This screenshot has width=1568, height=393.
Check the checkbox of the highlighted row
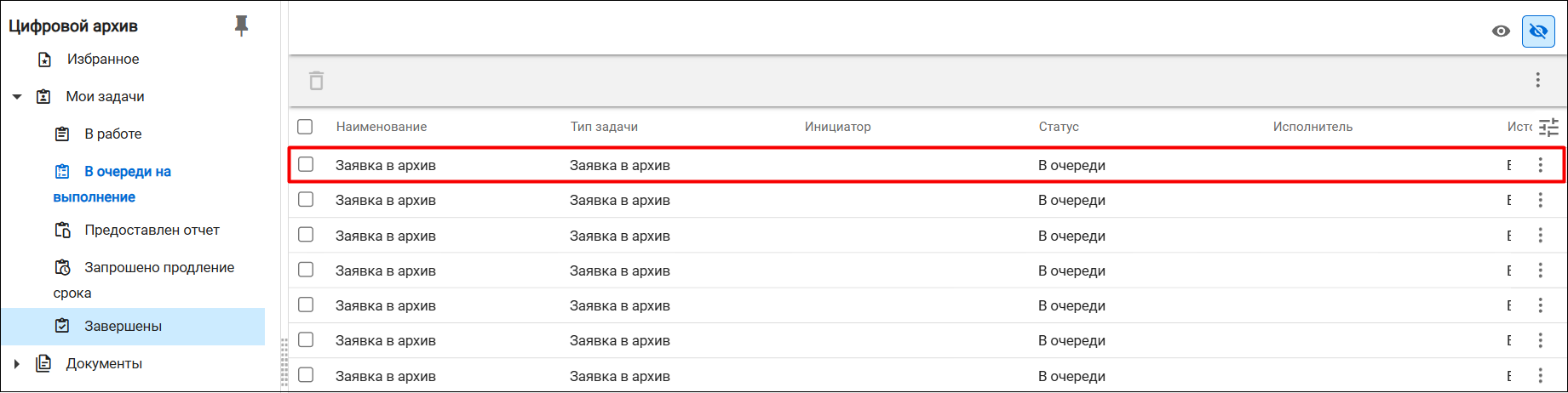[306, 164]
